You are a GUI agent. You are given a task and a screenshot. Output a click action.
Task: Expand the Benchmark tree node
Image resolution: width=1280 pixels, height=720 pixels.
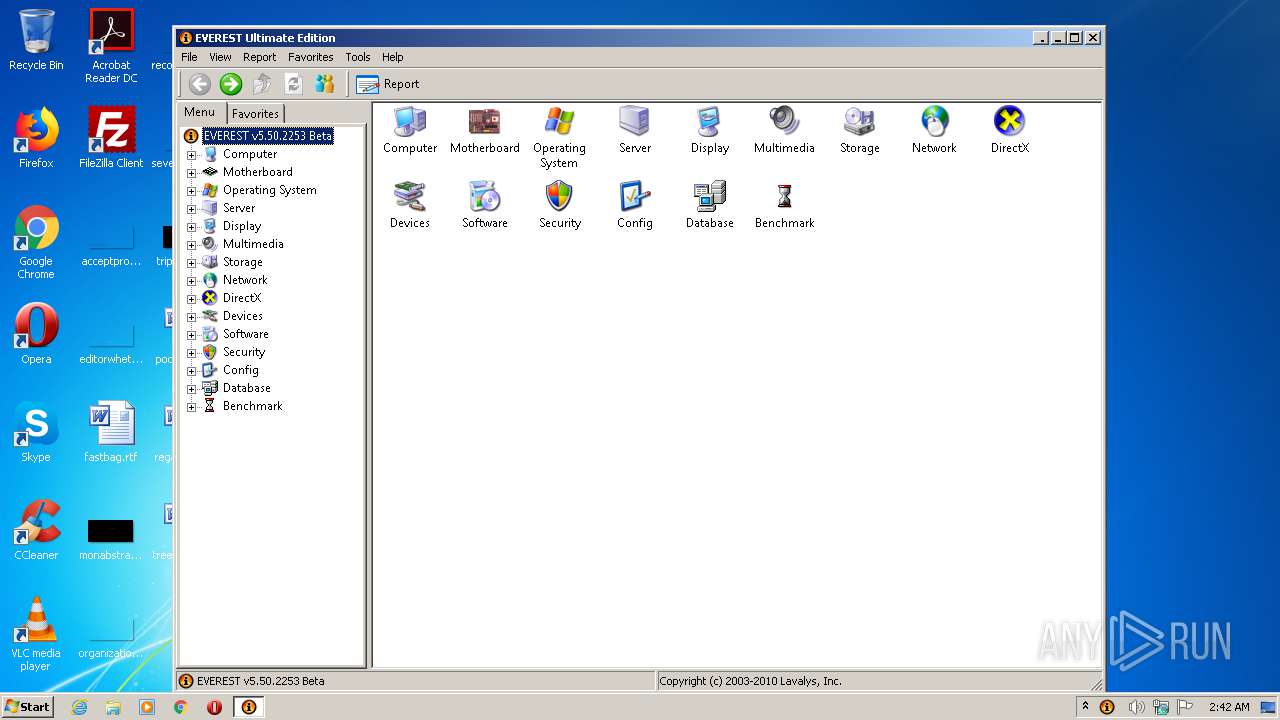[x=192, y=407]
